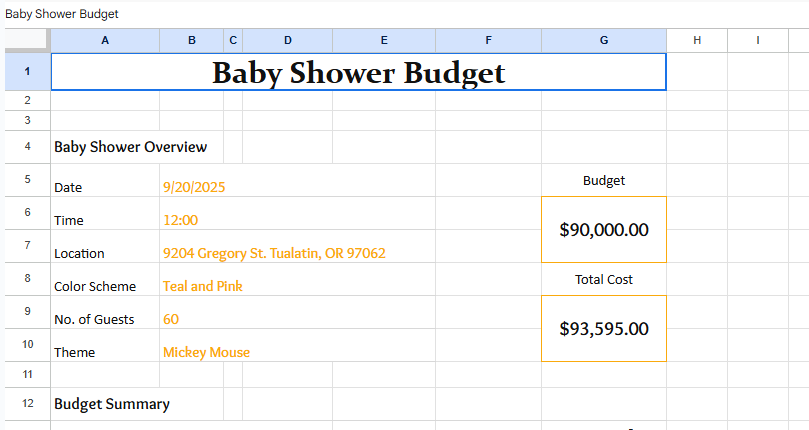The width and height of the screenshot is (809, 430).
Task: Click the Total Cost label cell
Action: point(603,279)
